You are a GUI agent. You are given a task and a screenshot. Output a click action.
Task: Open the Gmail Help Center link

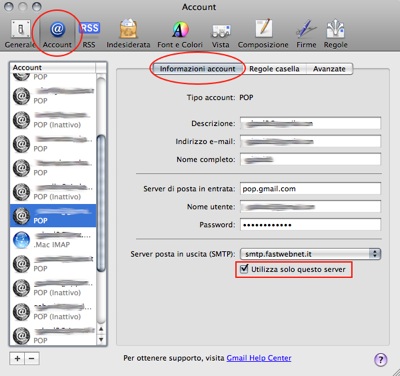pos(259,358)
